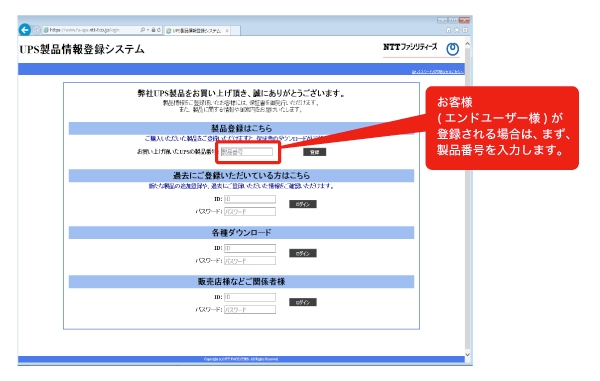Click the browser forward arrow button

pyautogui.click(x=36, y=30)
